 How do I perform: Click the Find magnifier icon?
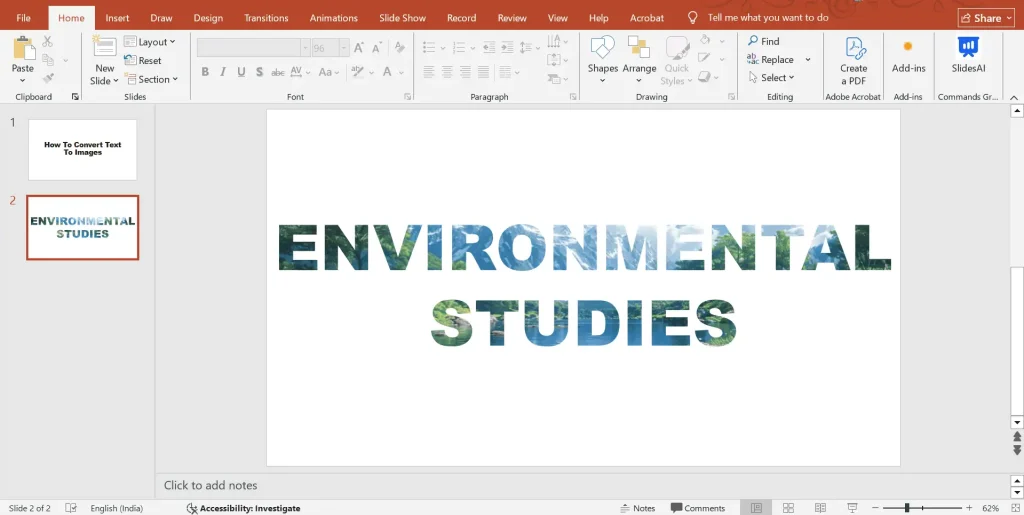click(x=753, y=40)
